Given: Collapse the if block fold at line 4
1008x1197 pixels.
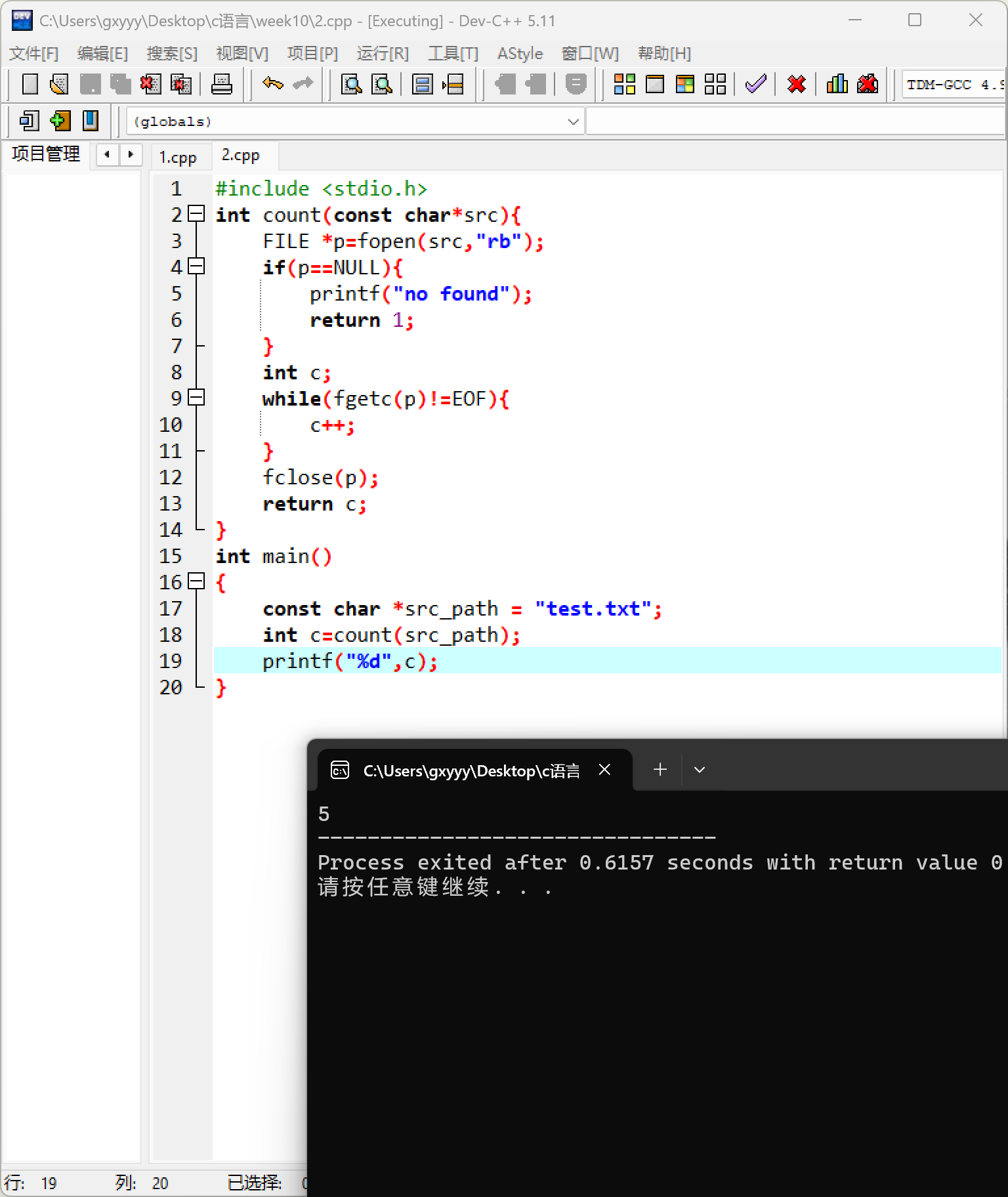Looking at the screenshot, I should (x=196, y=266).
